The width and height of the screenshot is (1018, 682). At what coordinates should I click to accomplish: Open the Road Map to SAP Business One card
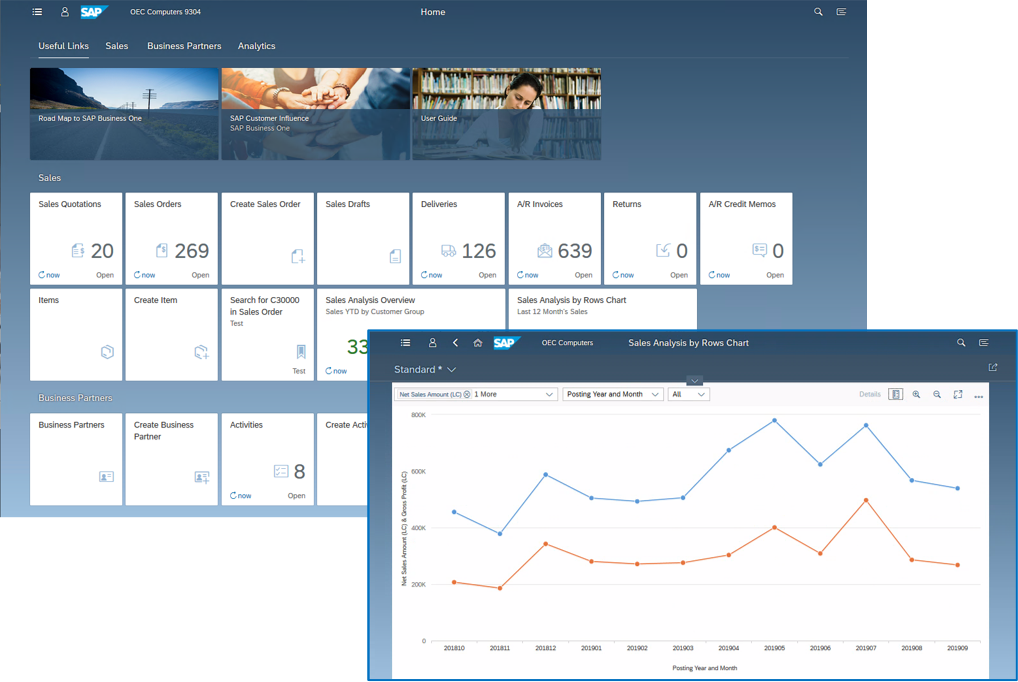(x=124, y=114)
